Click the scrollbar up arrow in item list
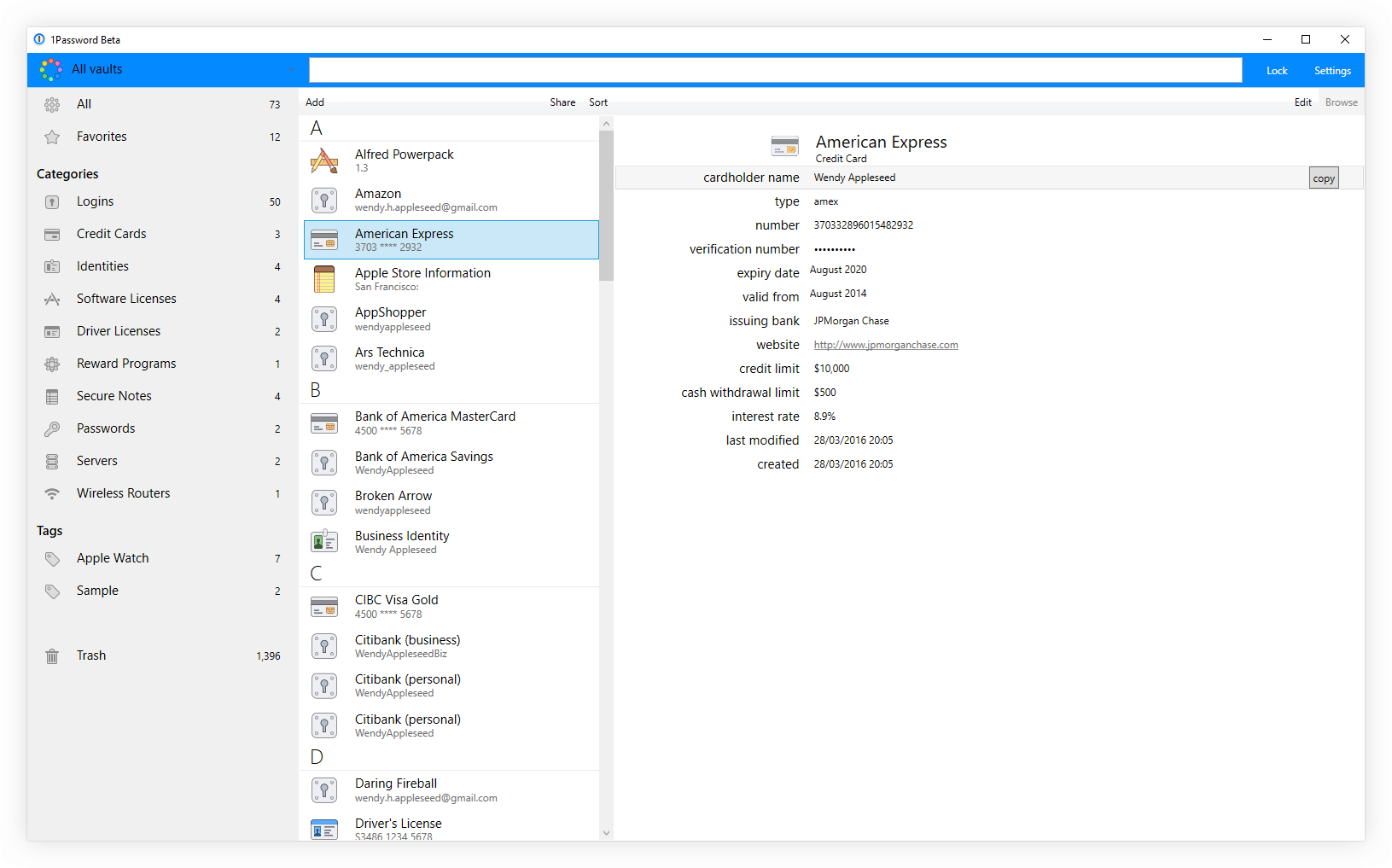The height and width of the screenshot is (868, 1392). click(x=606, y=124)
